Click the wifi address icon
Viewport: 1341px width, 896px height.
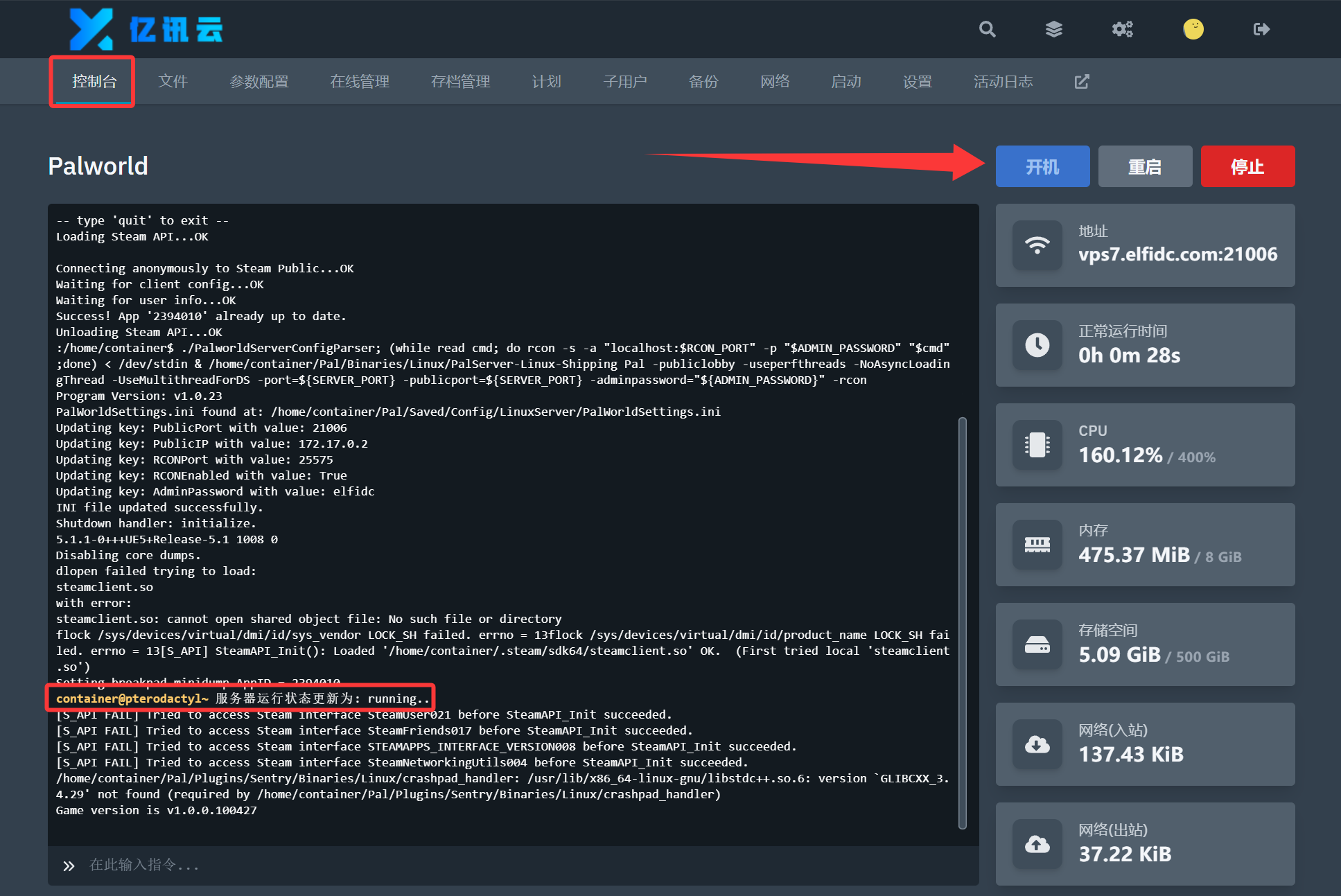tap(1037, 245)
